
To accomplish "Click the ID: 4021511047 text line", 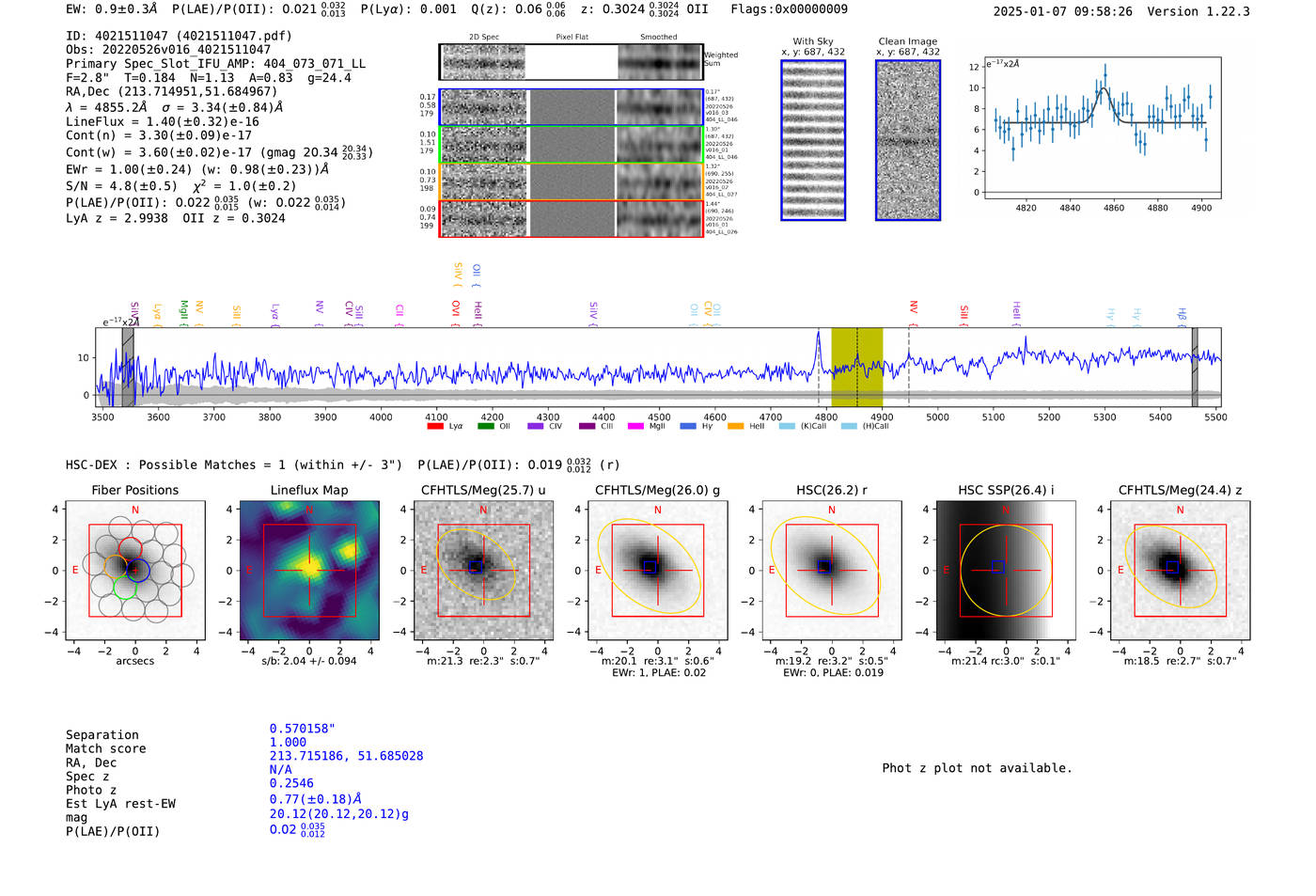I will coord(179,36).
